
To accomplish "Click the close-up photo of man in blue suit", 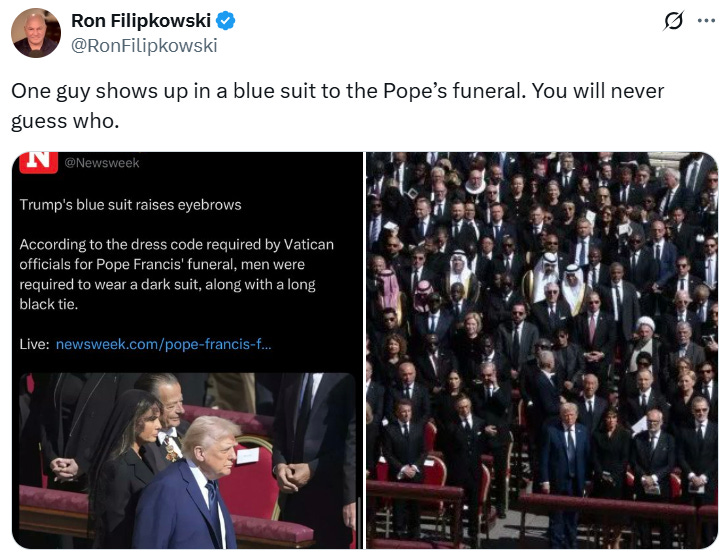I will (188, 461).
